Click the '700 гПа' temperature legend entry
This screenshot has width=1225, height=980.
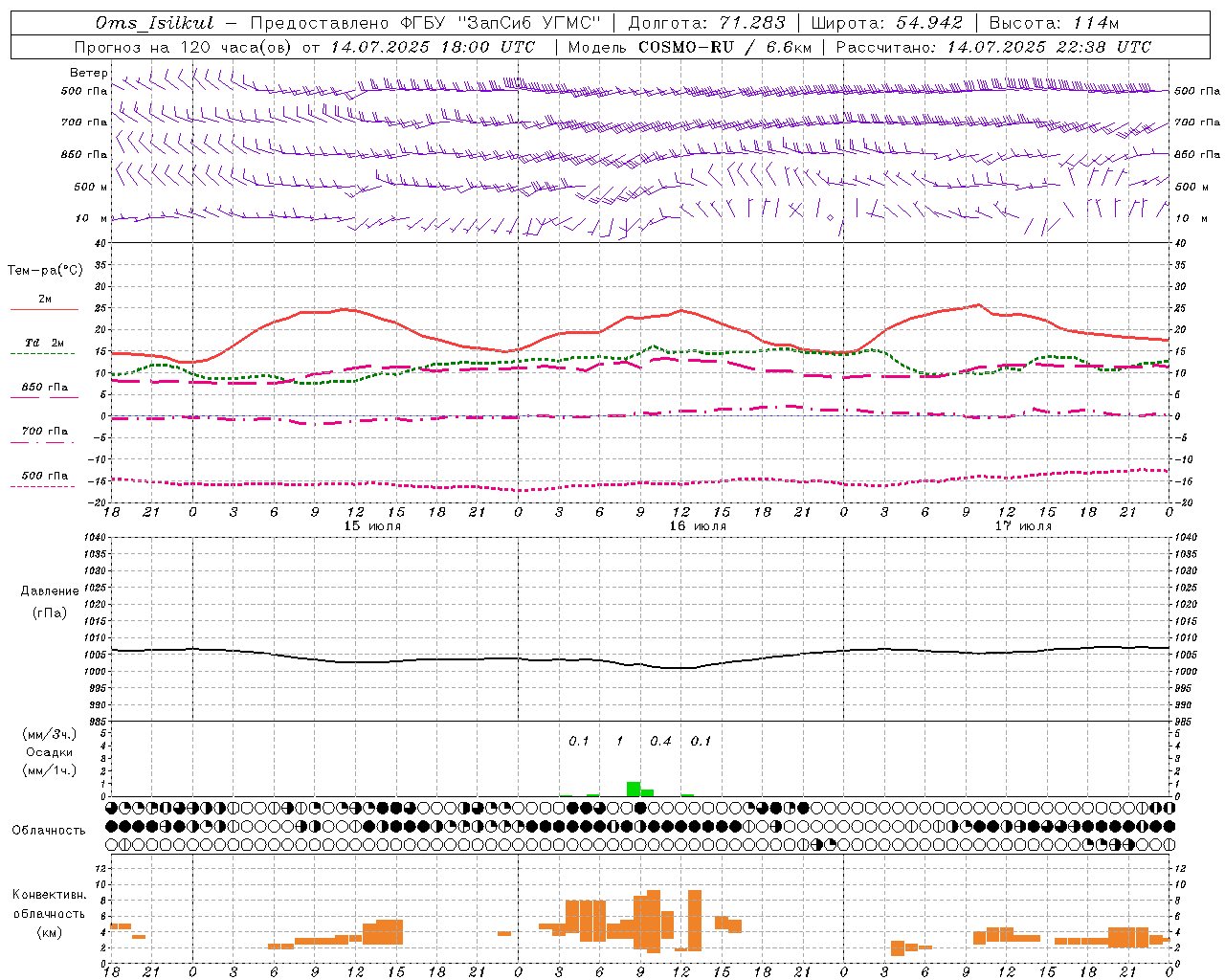44,432
